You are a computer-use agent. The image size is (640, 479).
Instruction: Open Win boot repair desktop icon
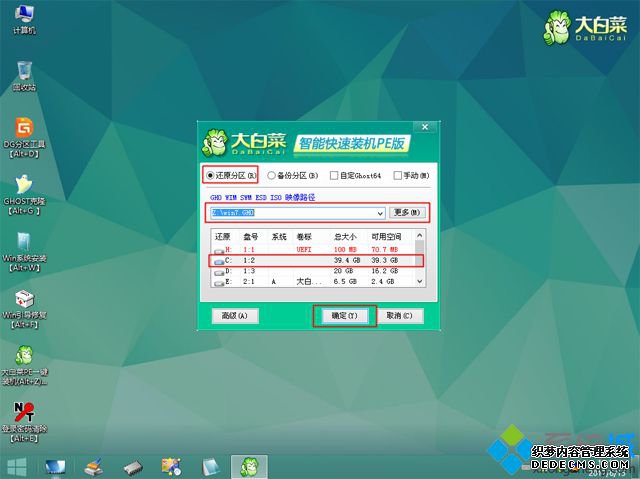coord(24,309)
